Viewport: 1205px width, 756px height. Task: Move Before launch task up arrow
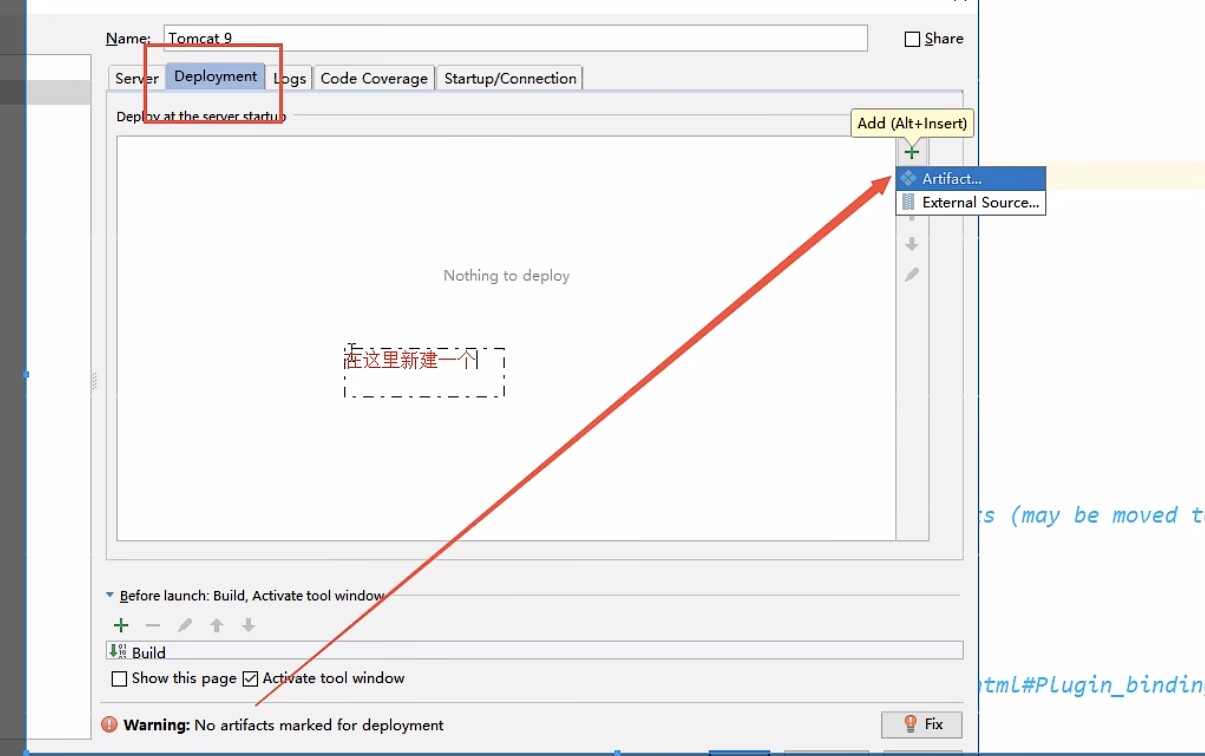tap(217, 625)
